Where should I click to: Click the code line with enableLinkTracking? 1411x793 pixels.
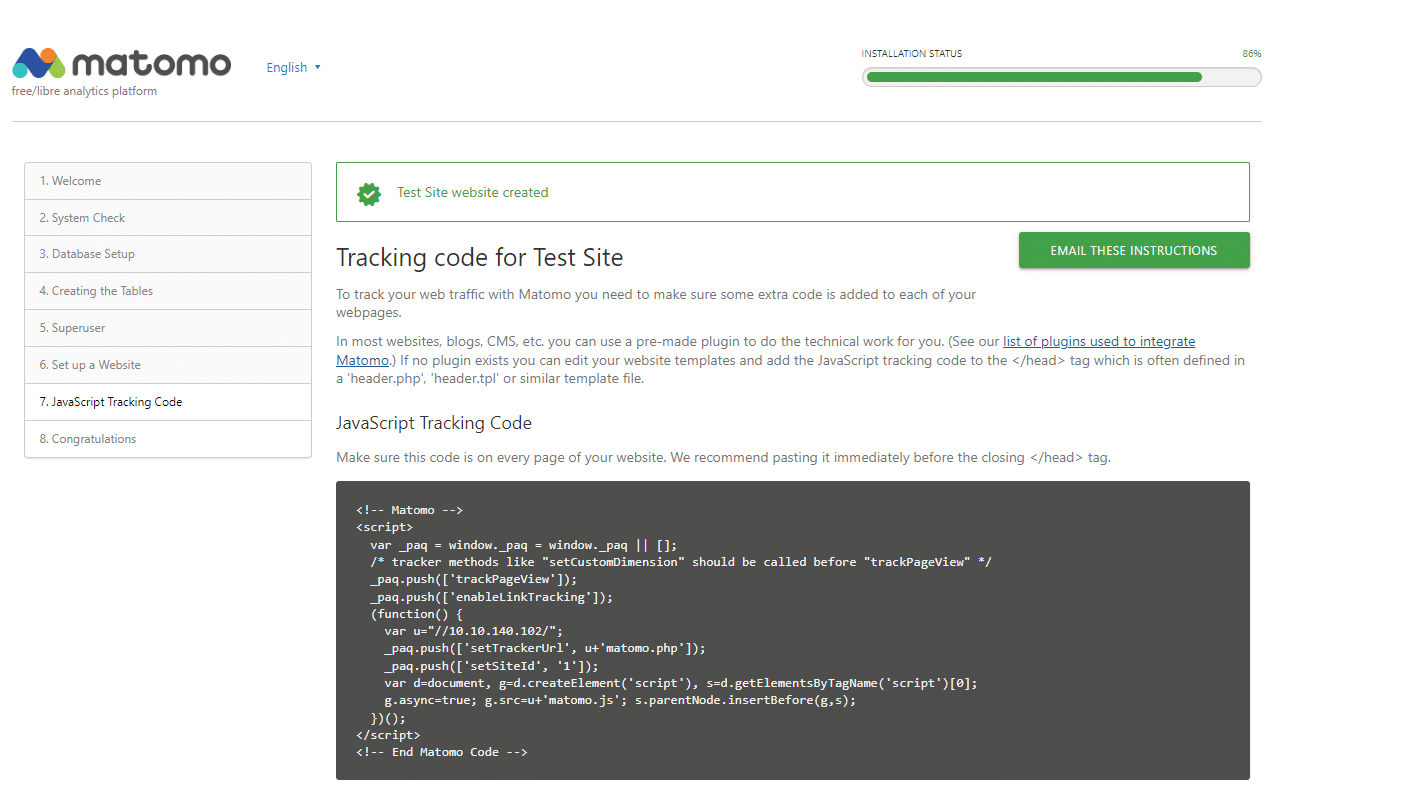[491, 597]
